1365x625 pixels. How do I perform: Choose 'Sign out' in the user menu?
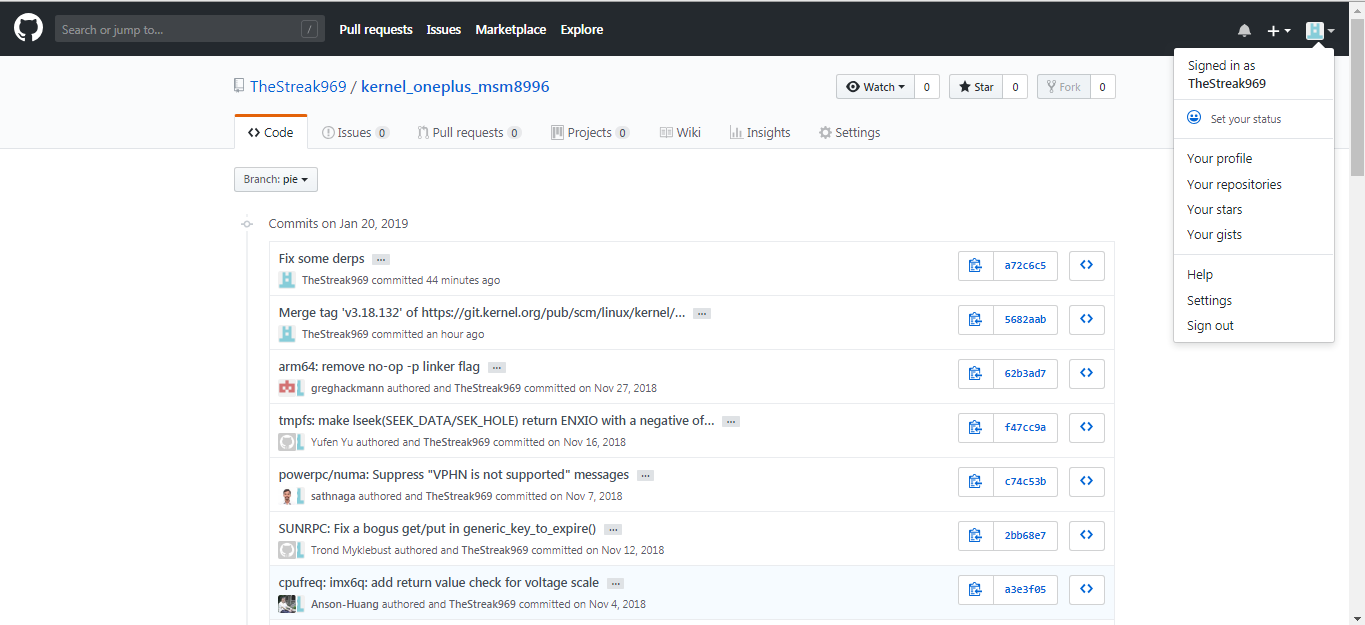(x=1210, y=326)
